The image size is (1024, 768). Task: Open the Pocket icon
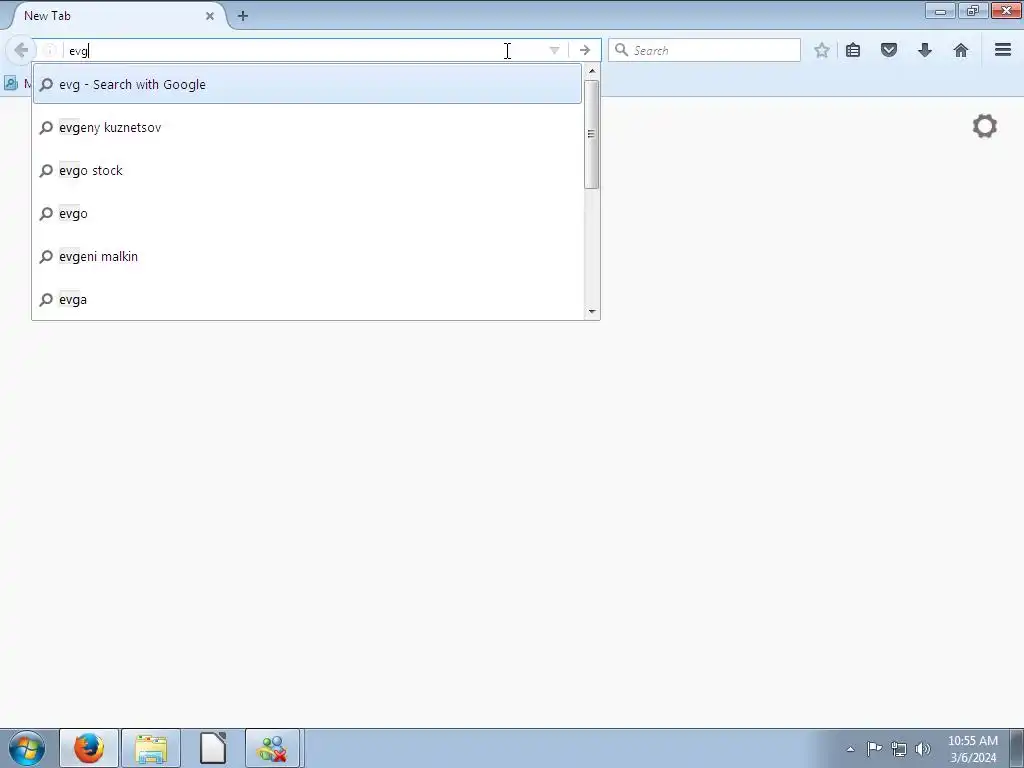[889, 50]
